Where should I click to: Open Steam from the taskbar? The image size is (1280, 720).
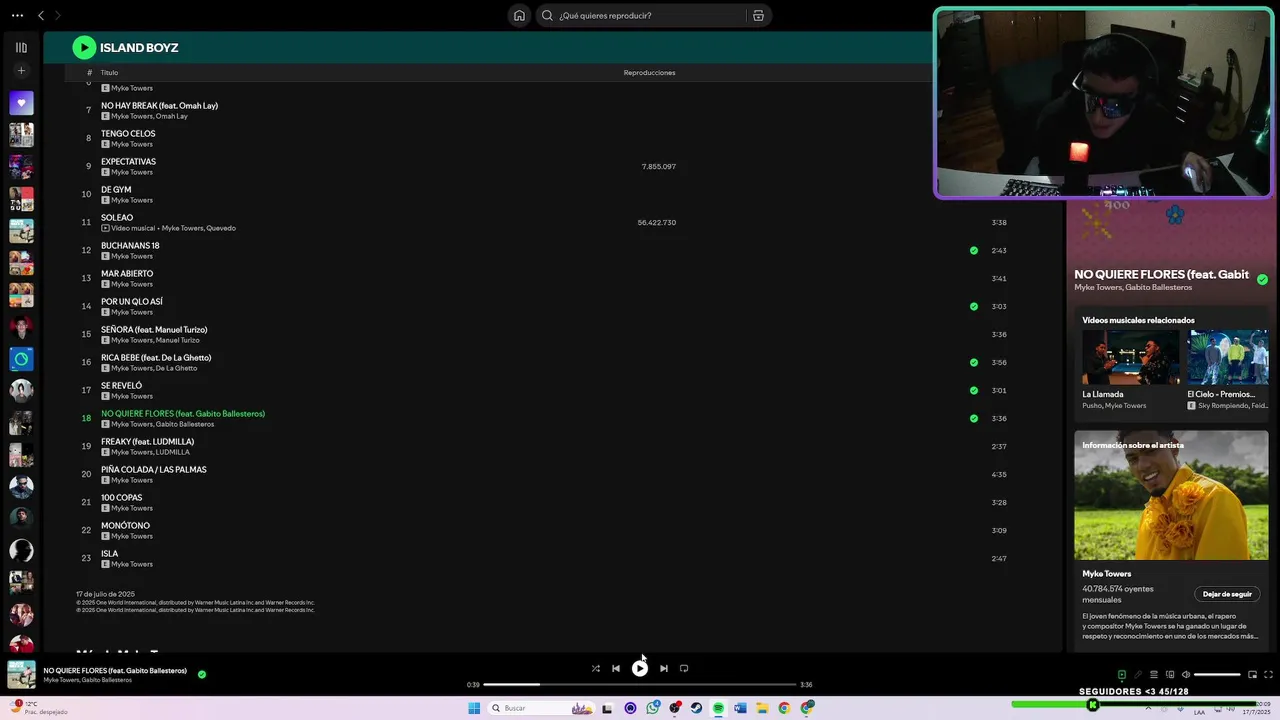point(697,708)
